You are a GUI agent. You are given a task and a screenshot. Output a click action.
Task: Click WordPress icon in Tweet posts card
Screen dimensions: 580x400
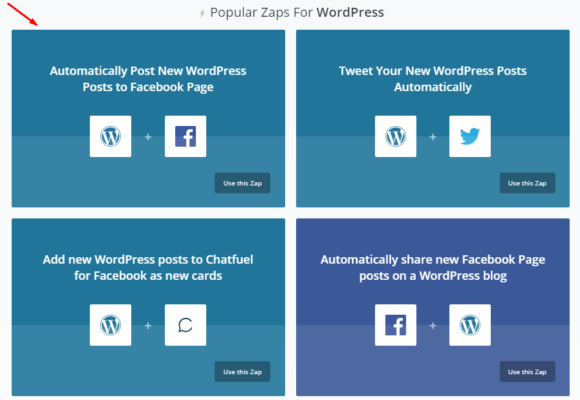pyautogui.click(x=395, y=136)
